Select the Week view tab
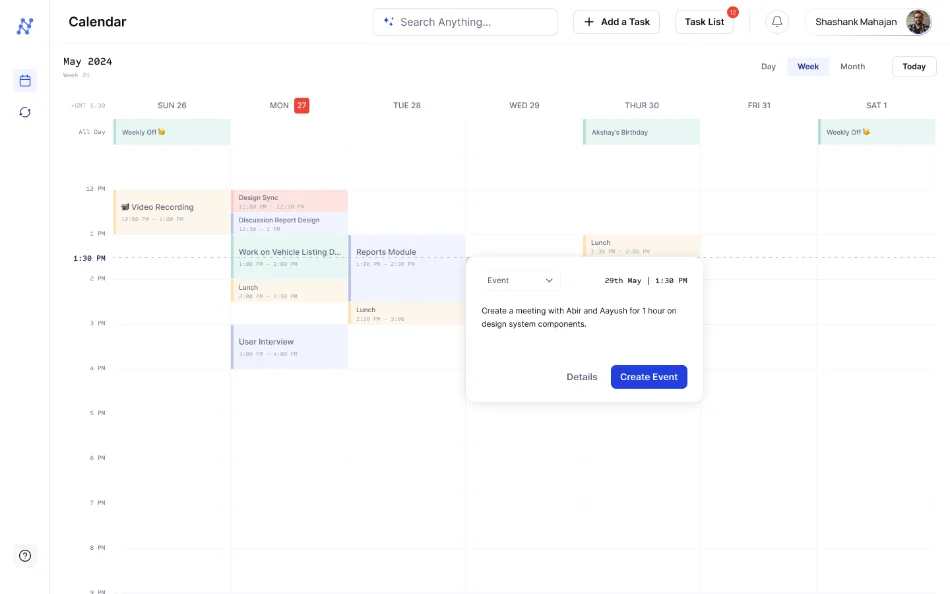The image size is (950, 594). click(808, 67)
